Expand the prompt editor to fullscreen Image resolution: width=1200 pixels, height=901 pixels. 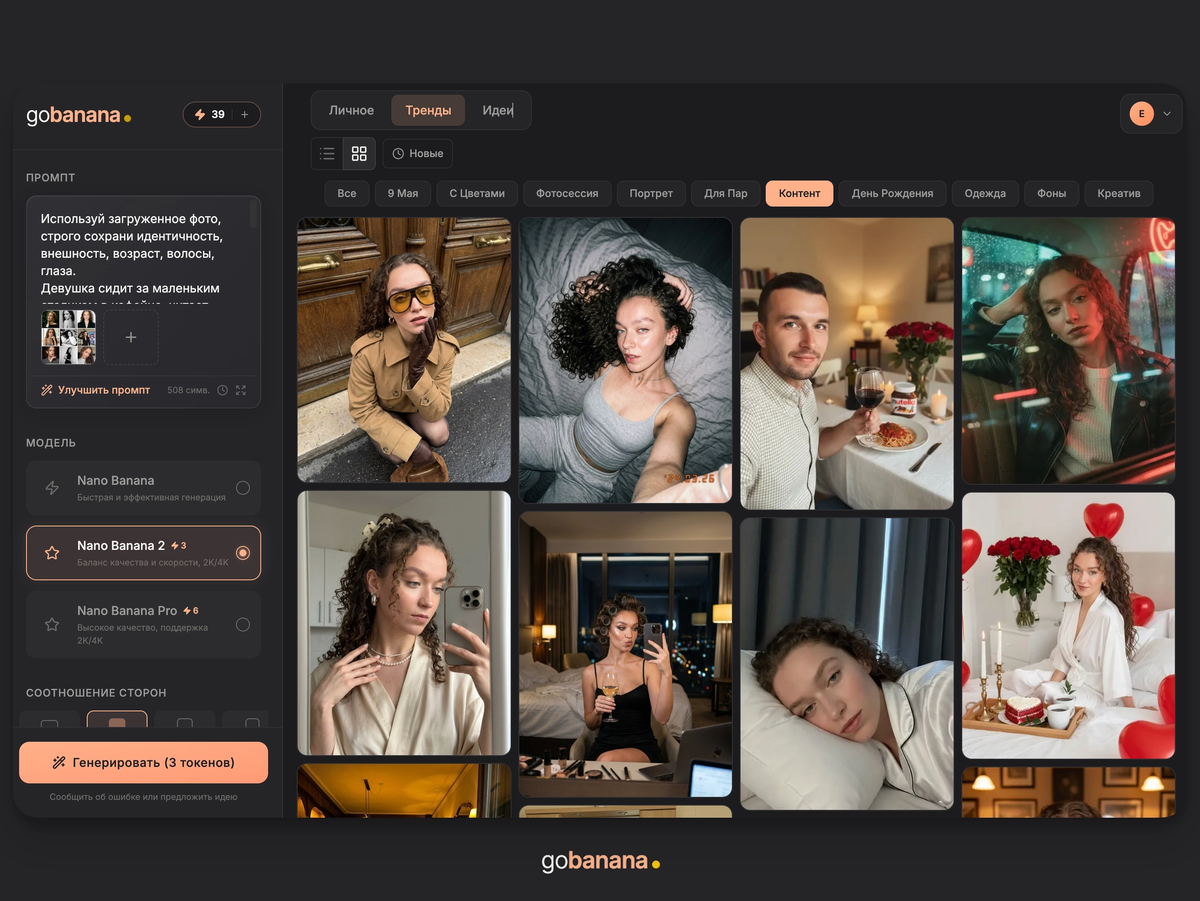click(x=241, y=390)
